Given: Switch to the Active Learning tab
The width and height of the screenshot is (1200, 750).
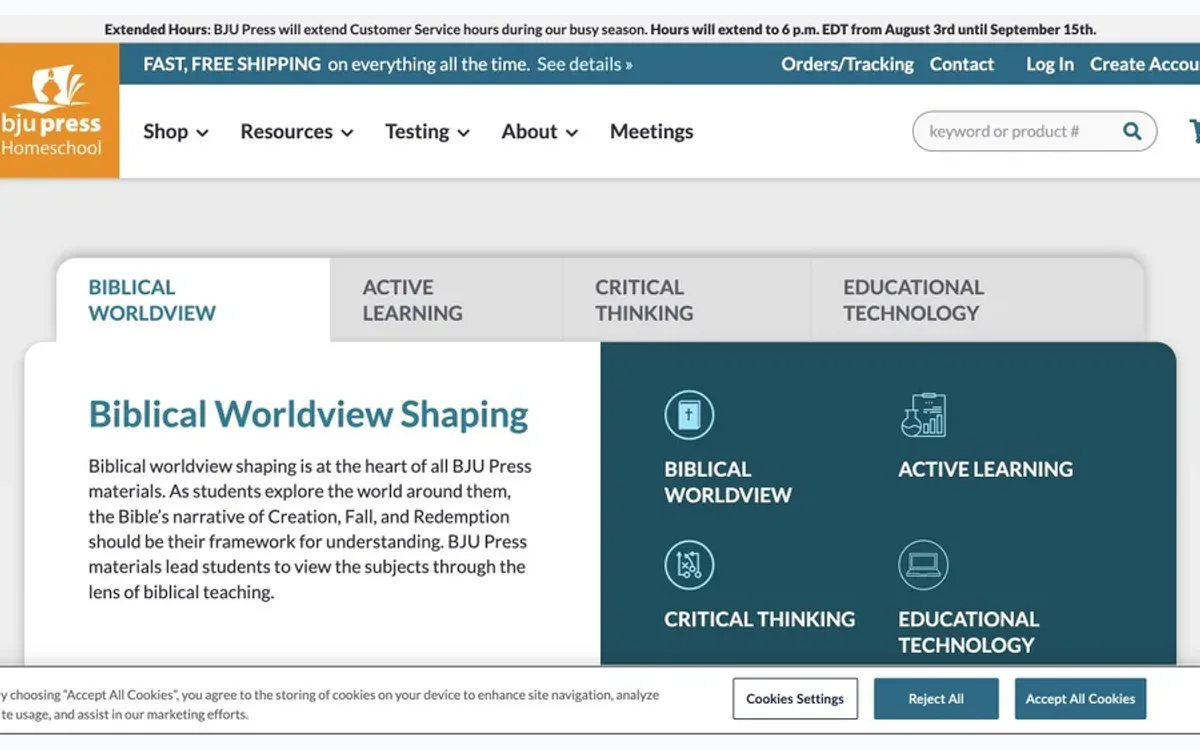Looking at the screenshot, I should [x=446, y=300].
